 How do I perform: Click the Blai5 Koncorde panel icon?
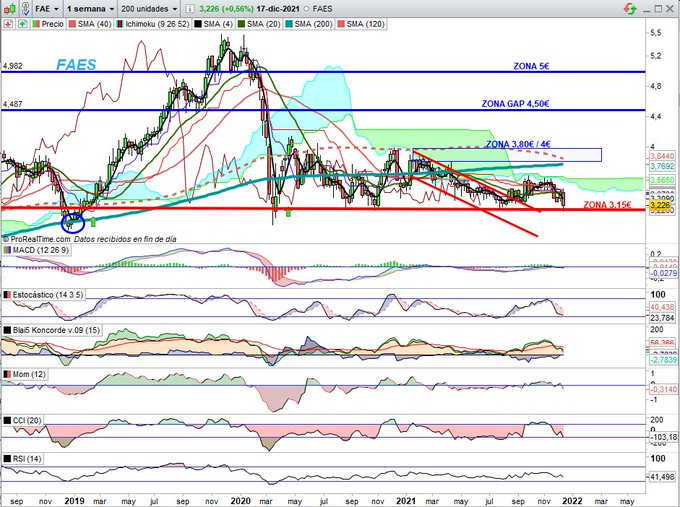(7, 330)
